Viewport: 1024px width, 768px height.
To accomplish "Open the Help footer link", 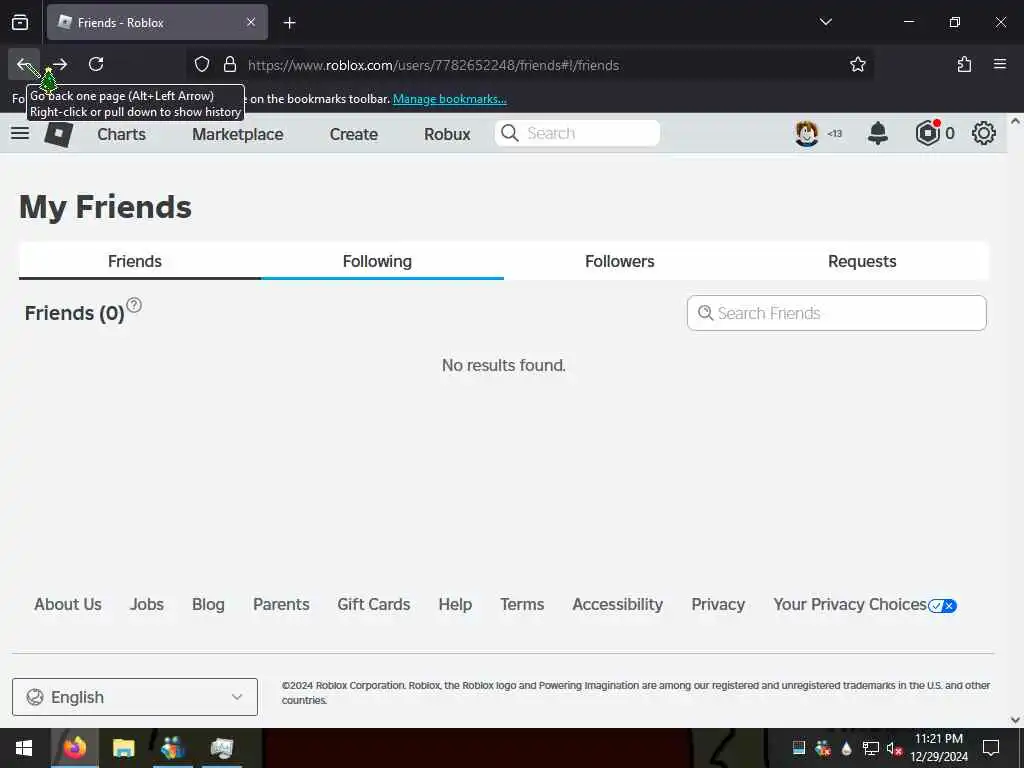I will [x=455, y=605].
